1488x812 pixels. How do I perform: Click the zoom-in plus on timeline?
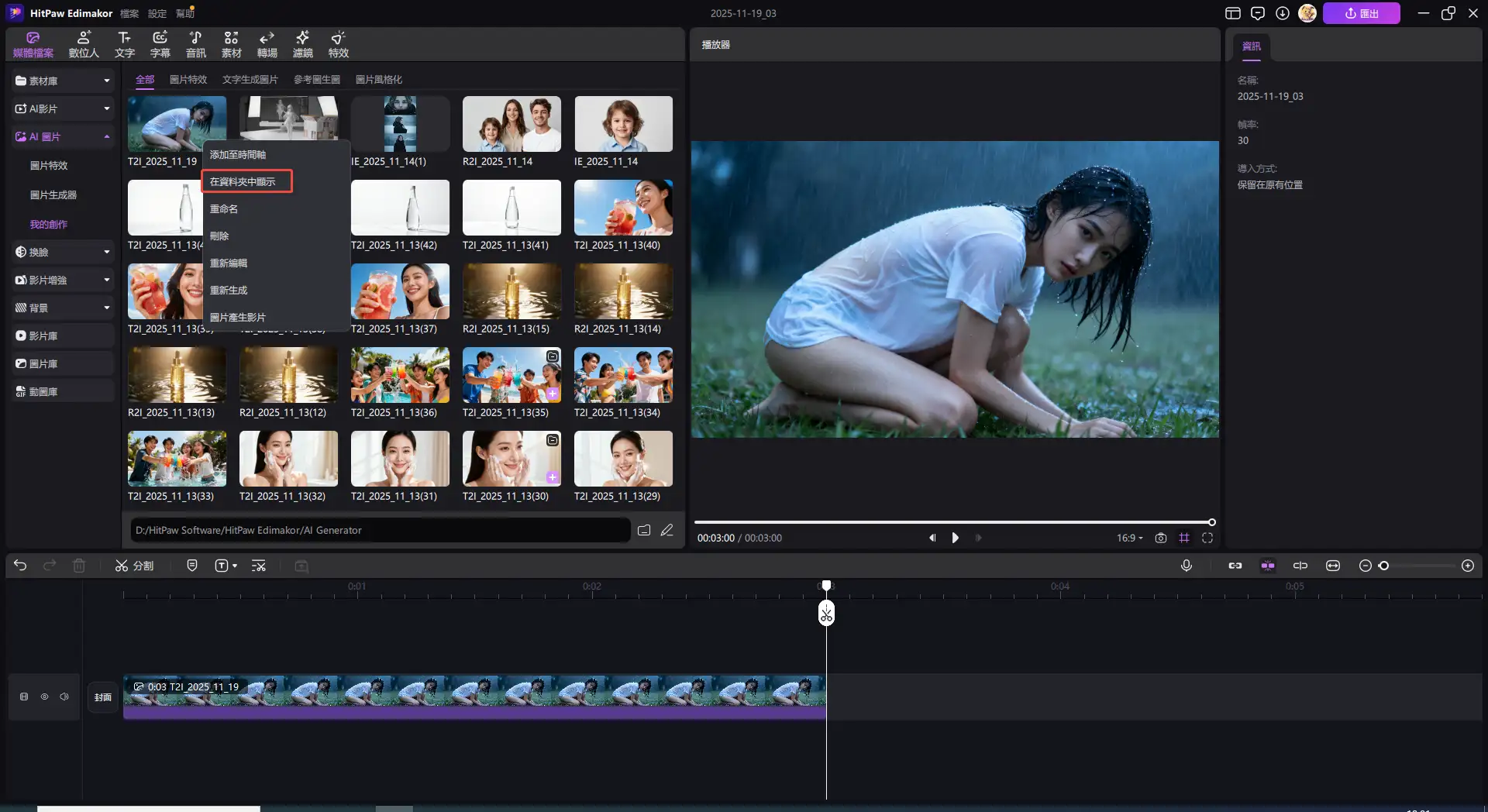(1467, 566)
